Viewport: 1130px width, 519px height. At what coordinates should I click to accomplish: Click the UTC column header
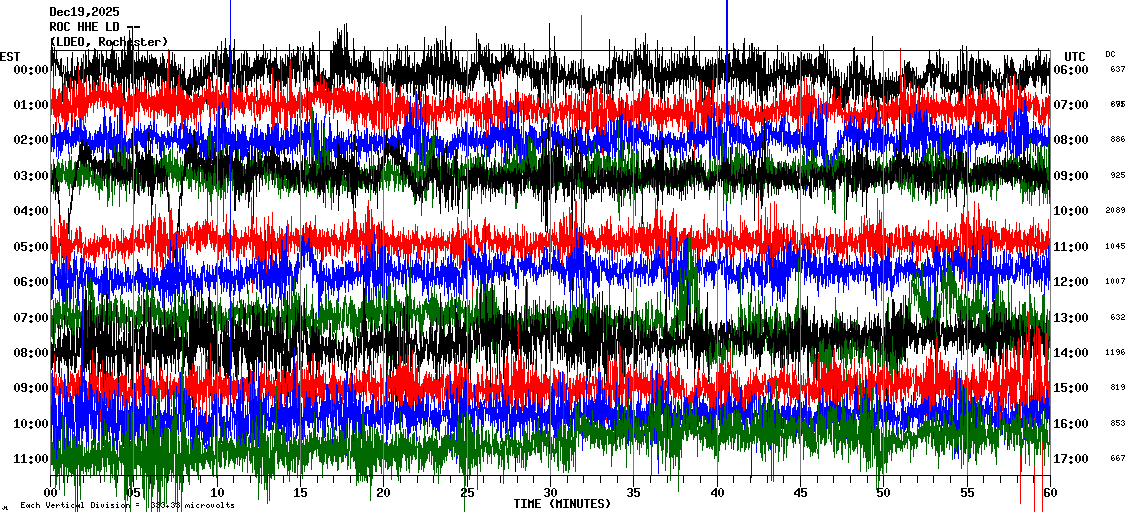(1075, 56)
